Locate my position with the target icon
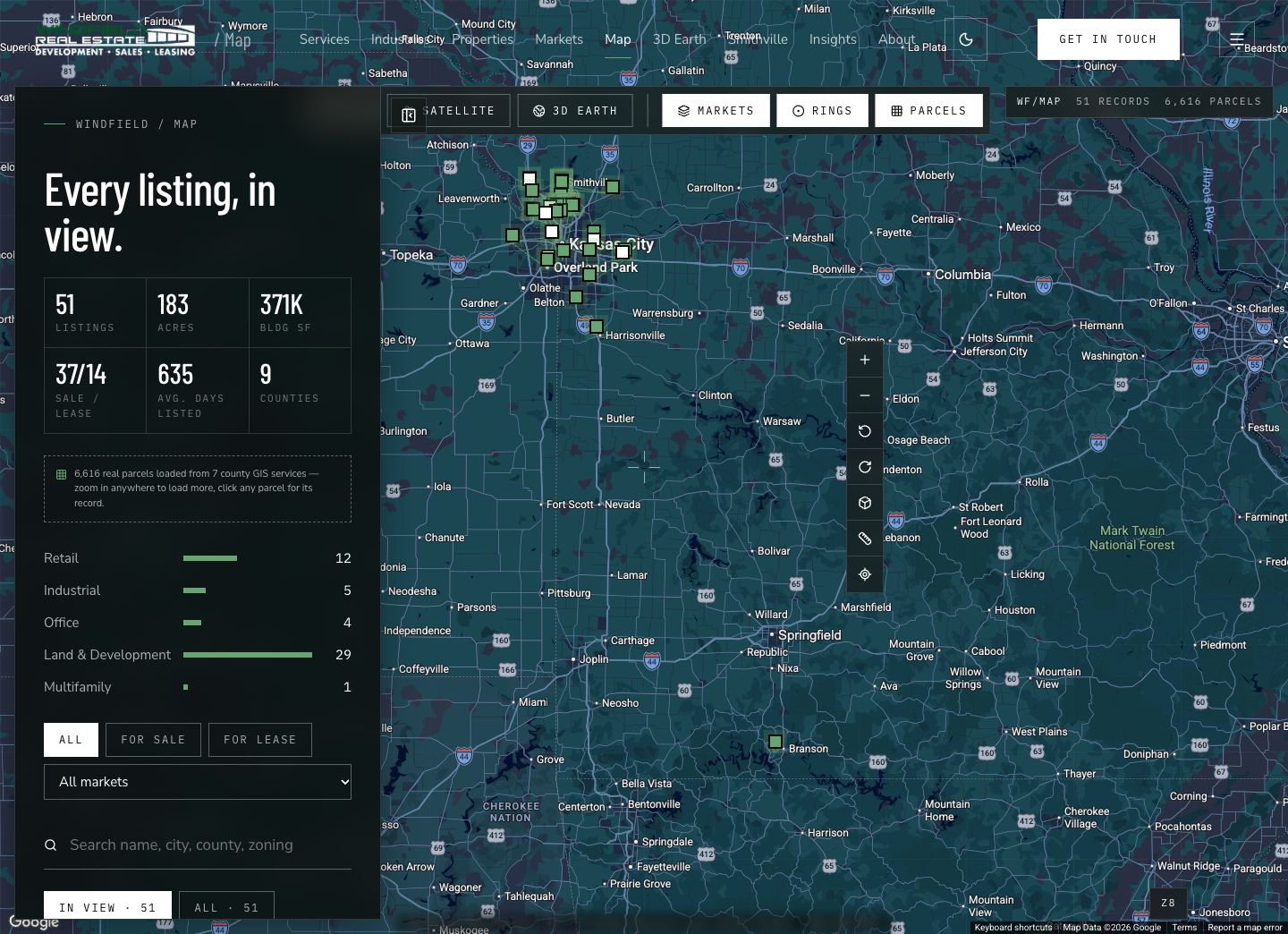This screenshot has width=1288, height=934. [x=864, y=574]
